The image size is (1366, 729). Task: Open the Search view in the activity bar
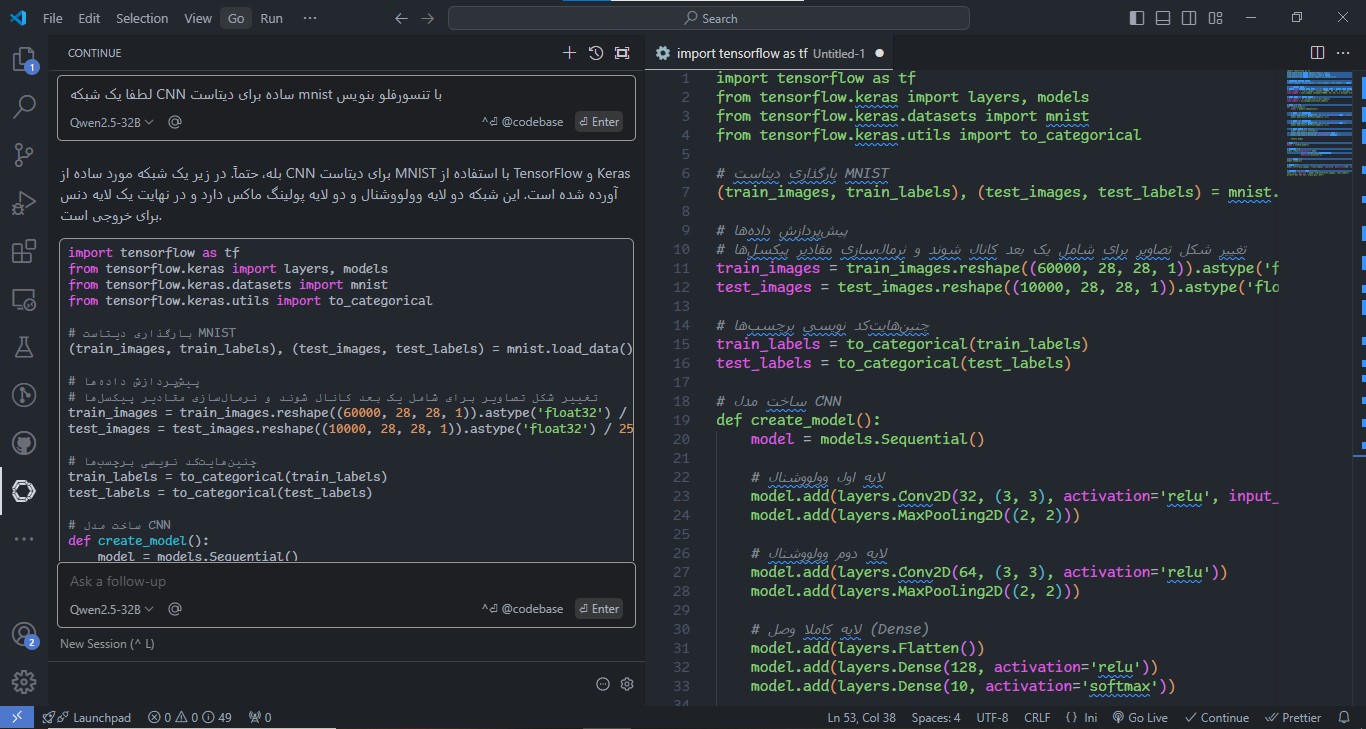pos(24,106)
